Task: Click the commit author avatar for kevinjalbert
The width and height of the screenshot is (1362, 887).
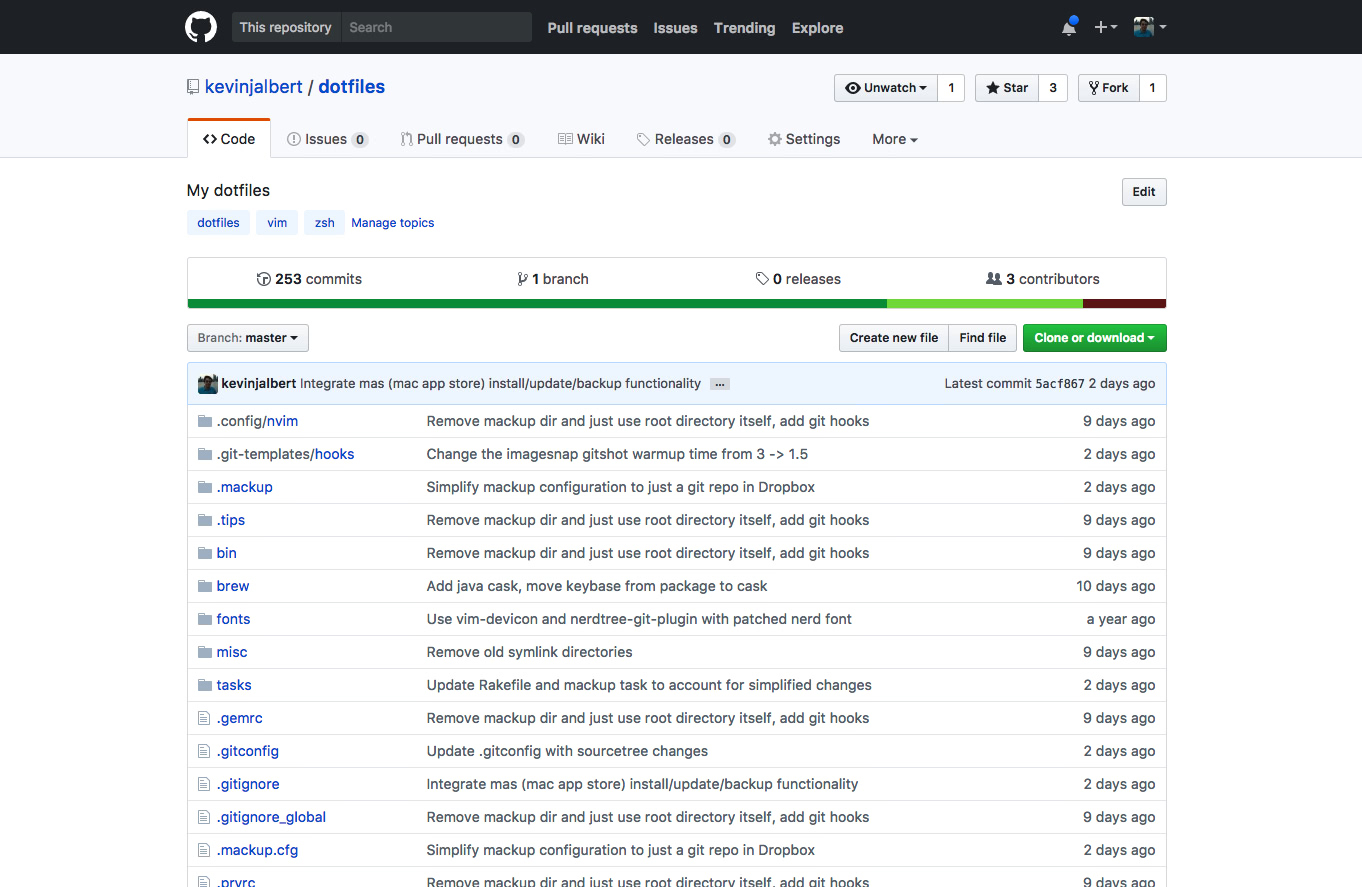Action: pyautogui.click(x=207, y=384)
